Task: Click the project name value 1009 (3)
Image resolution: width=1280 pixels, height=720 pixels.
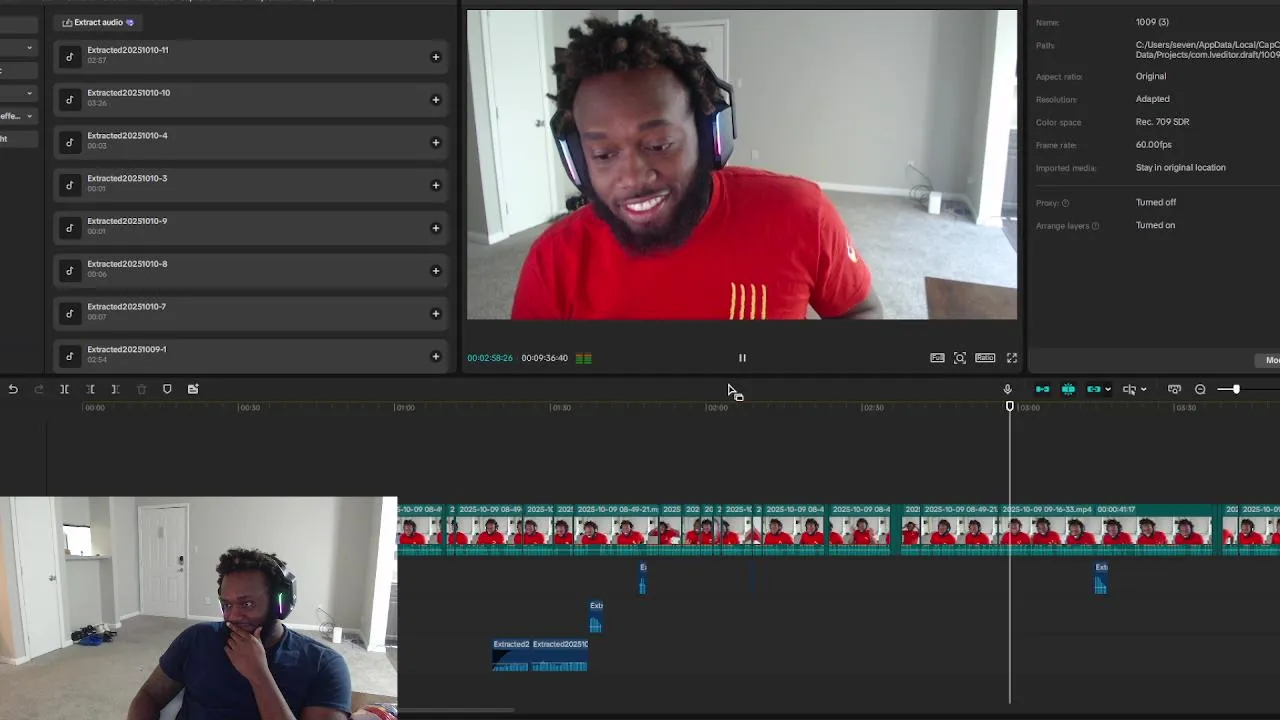Action: pyautogui.click(x=1152, y=22)
